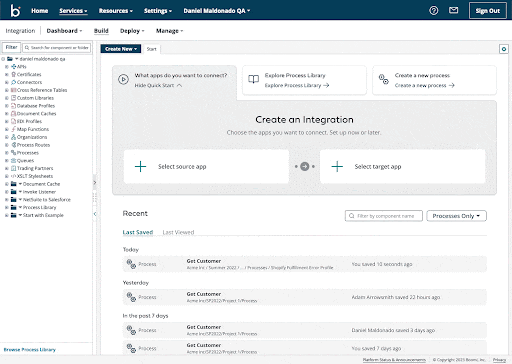This screenshot has width=512, height=364.
Task: Click Browse Process Library link
Action: click(30, 350)
